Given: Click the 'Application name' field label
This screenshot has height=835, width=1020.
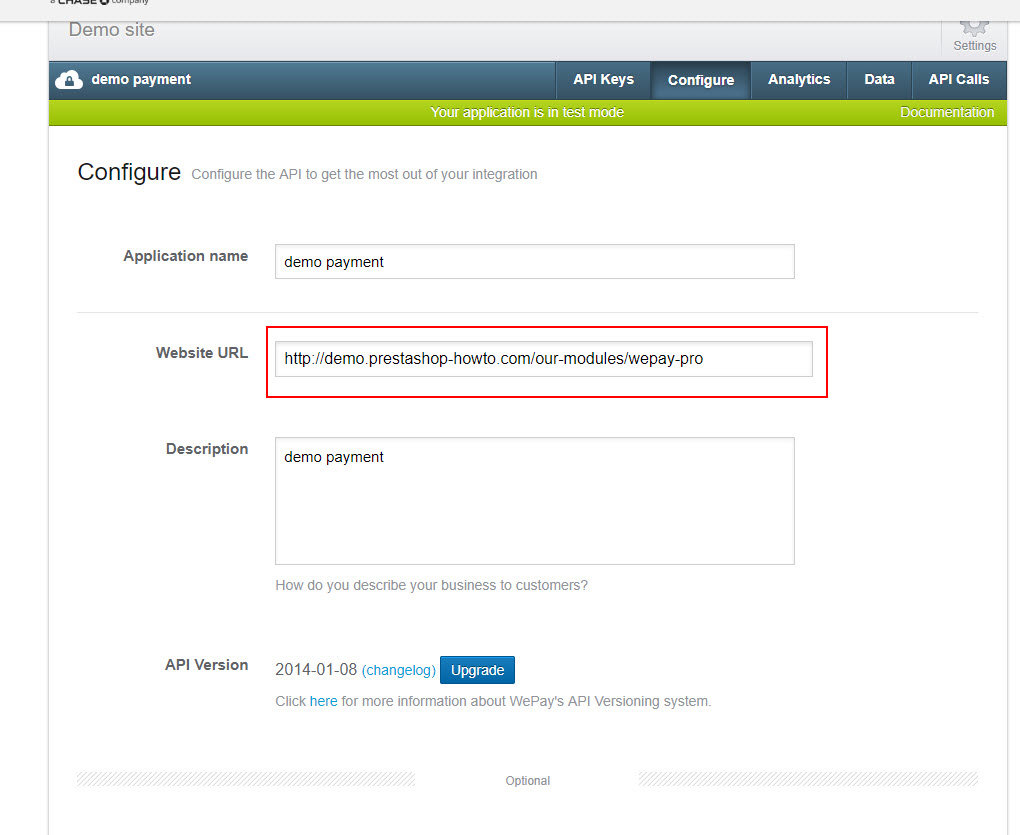Looking at the screenshot, I should pyautogui.click(x=185, y=256).
